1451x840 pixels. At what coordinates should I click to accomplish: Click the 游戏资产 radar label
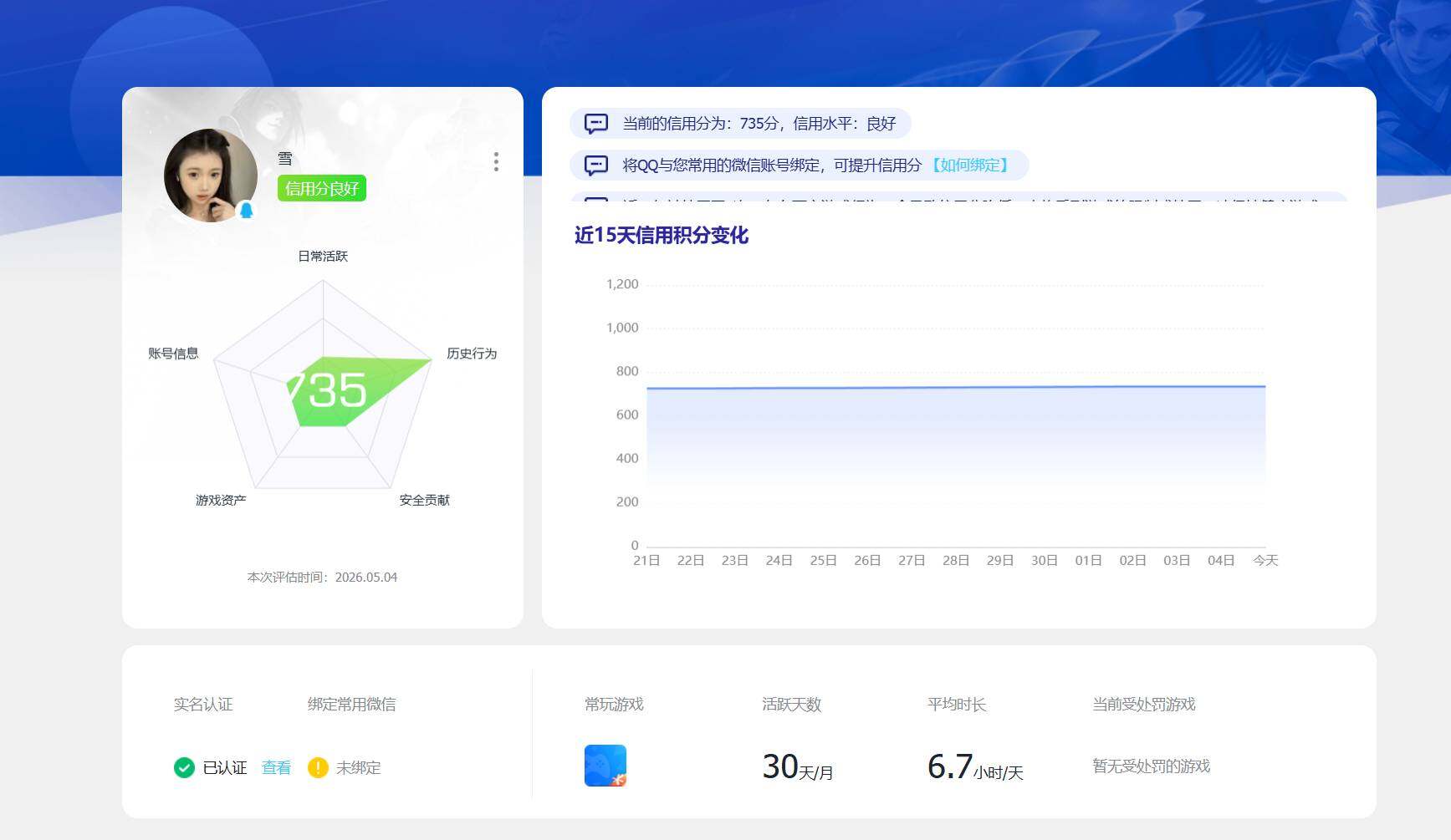pos(221,501)
